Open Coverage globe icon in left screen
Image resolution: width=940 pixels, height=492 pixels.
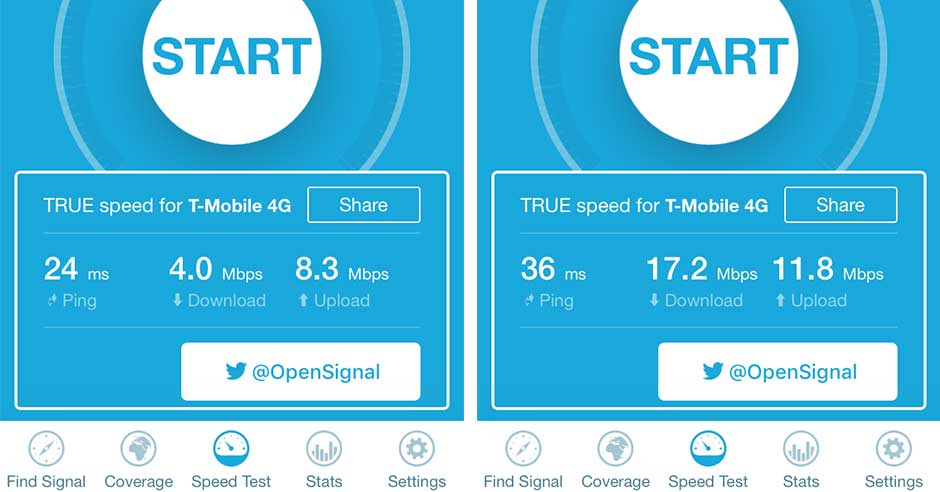point(138,449)
